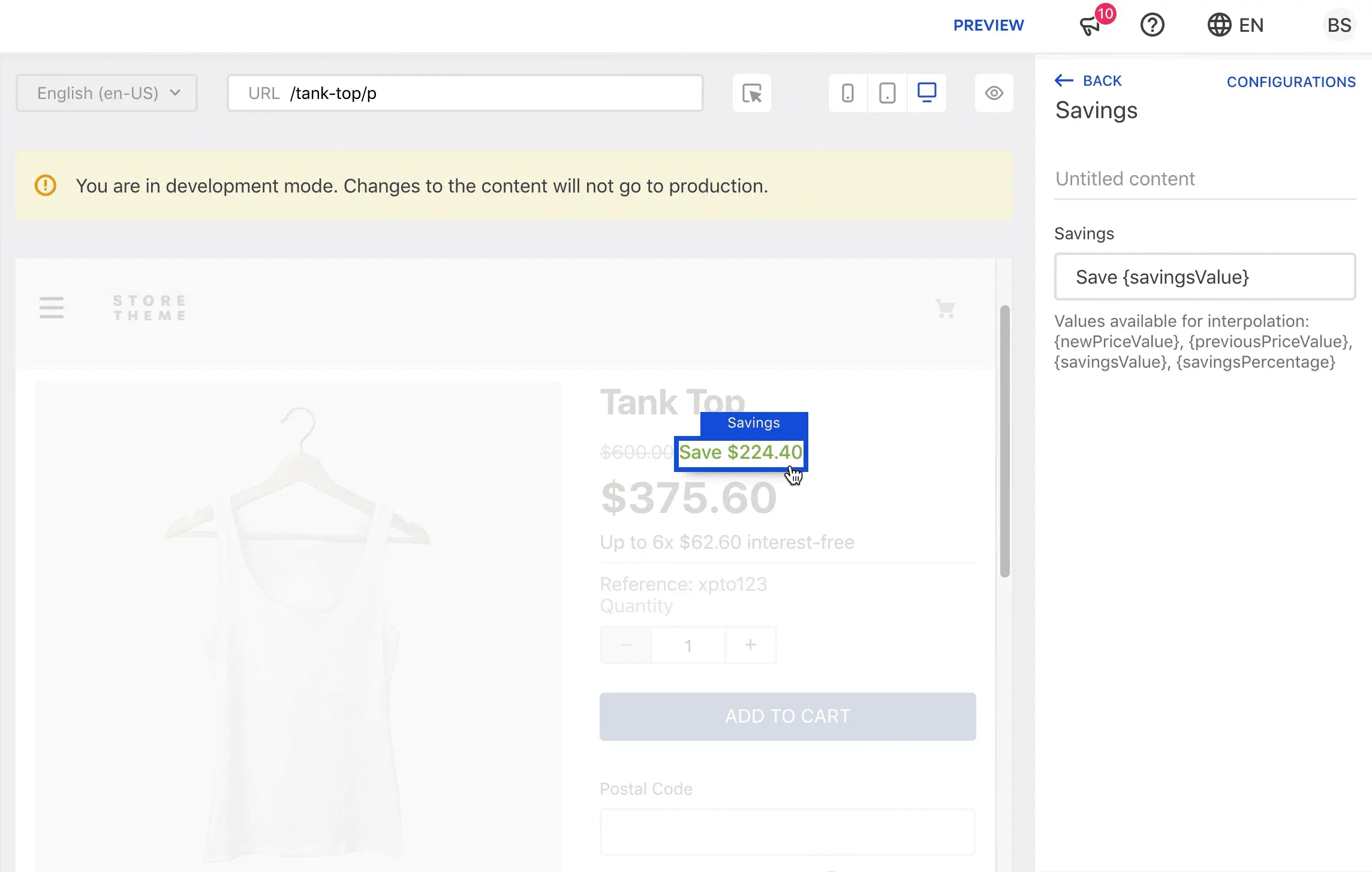The image size is (1372, 872).
Task: Click the Untitled content name field
Action: tap(1205, 179)
